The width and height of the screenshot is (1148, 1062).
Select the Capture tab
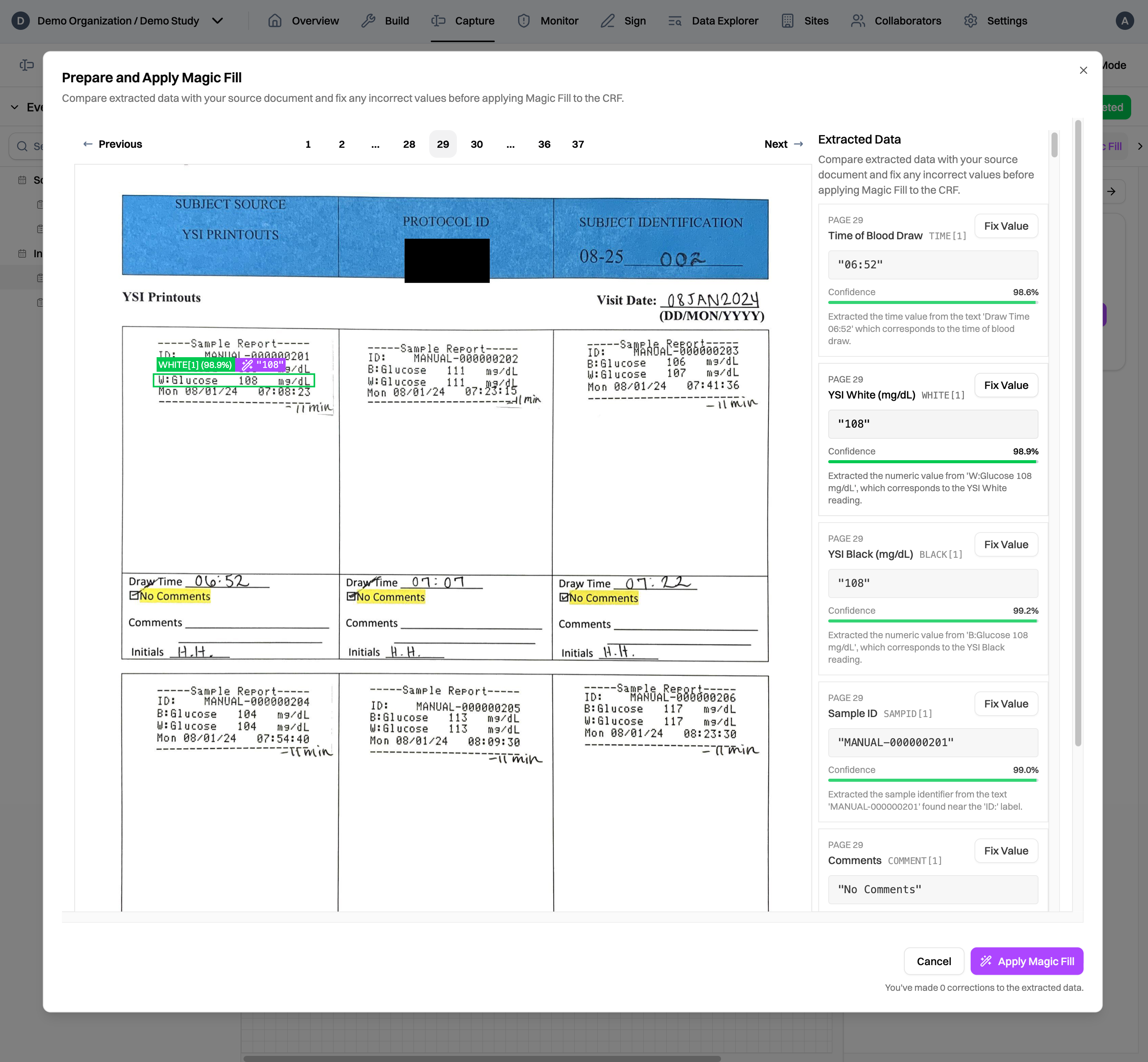pos(463,21)
